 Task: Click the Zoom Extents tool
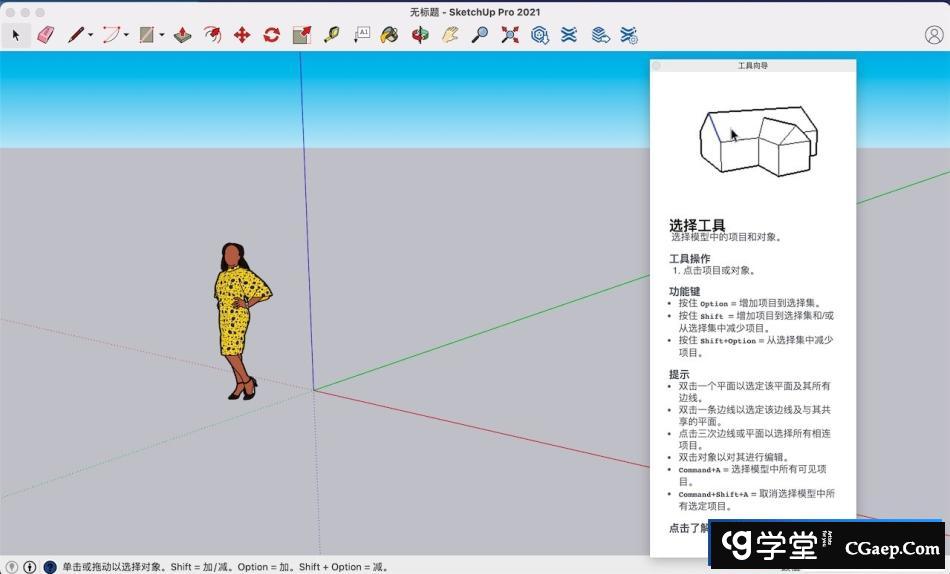pos(510,35)
